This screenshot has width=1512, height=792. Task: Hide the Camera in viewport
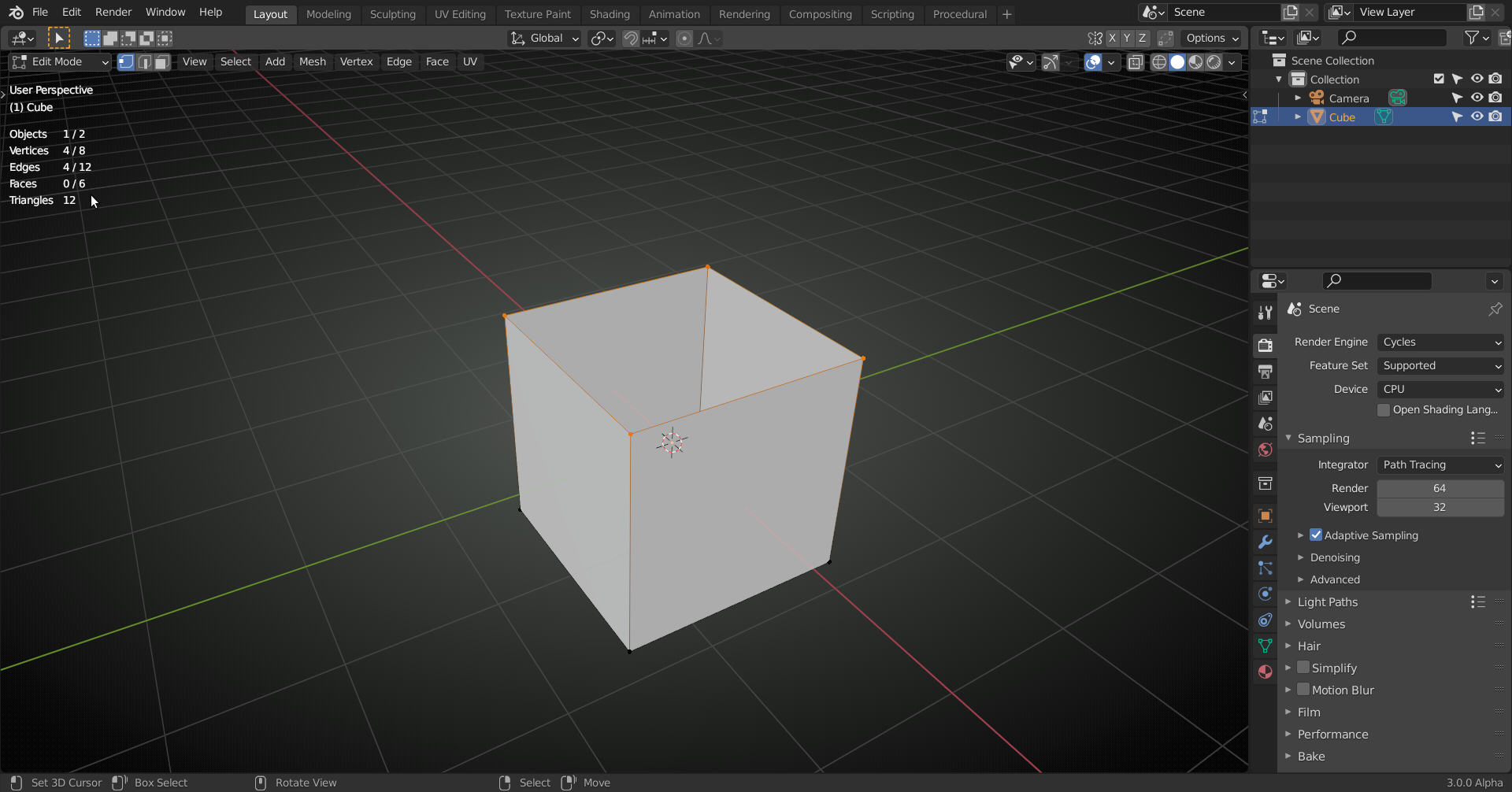(1477, 98)
